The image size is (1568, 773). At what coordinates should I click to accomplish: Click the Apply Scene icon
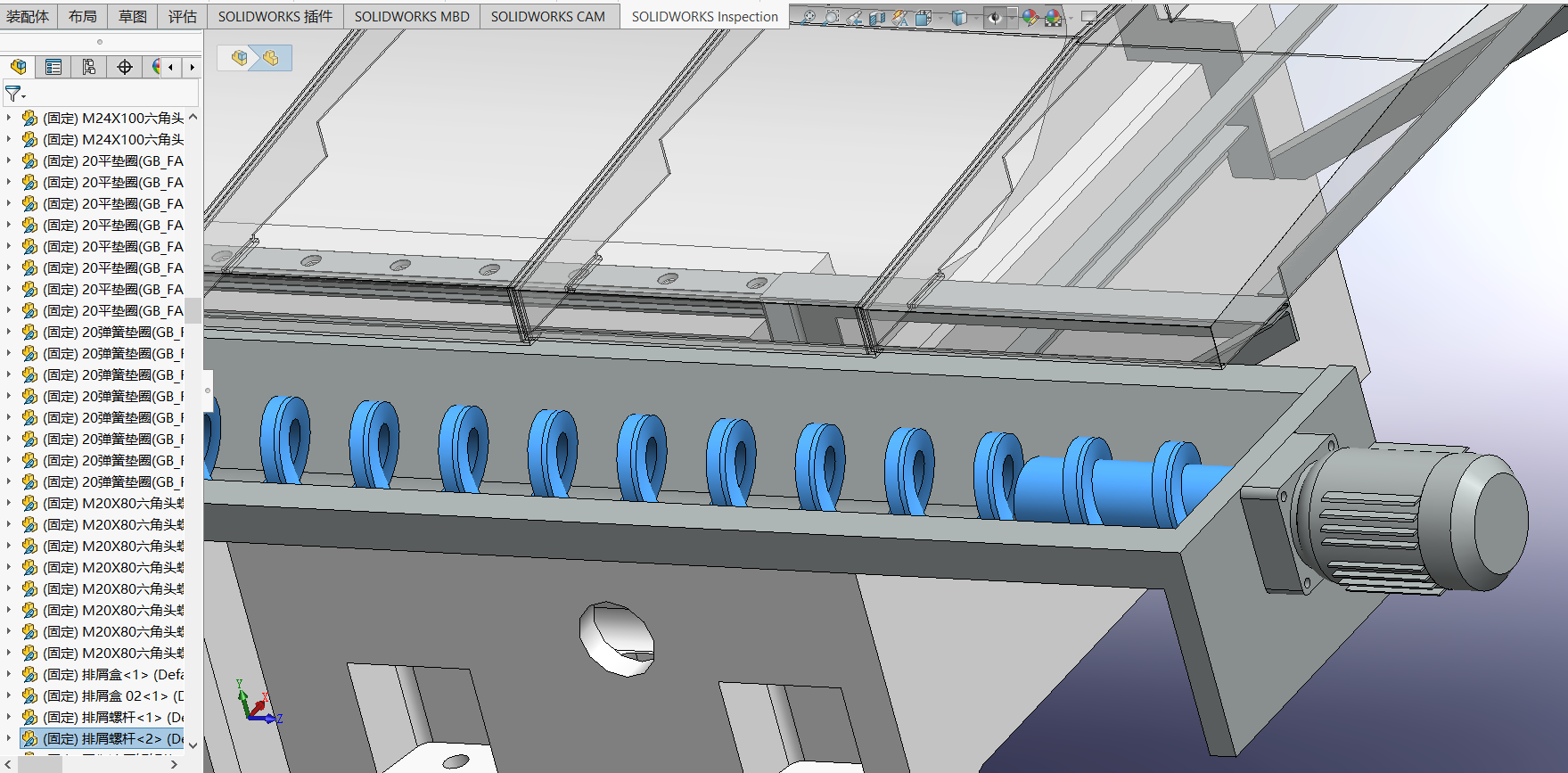[1053, 17]
